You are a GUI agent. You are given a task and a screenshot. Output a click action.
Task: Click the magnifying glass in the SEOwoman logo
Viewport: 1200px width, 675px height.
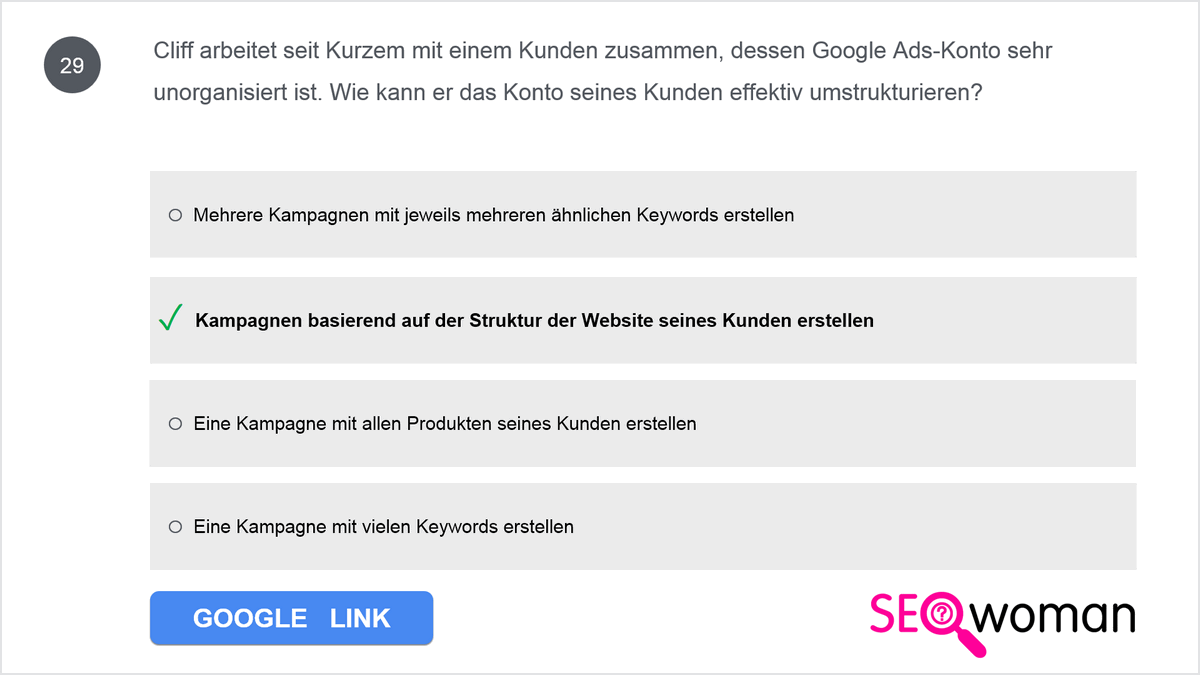(x=947, y=623)
